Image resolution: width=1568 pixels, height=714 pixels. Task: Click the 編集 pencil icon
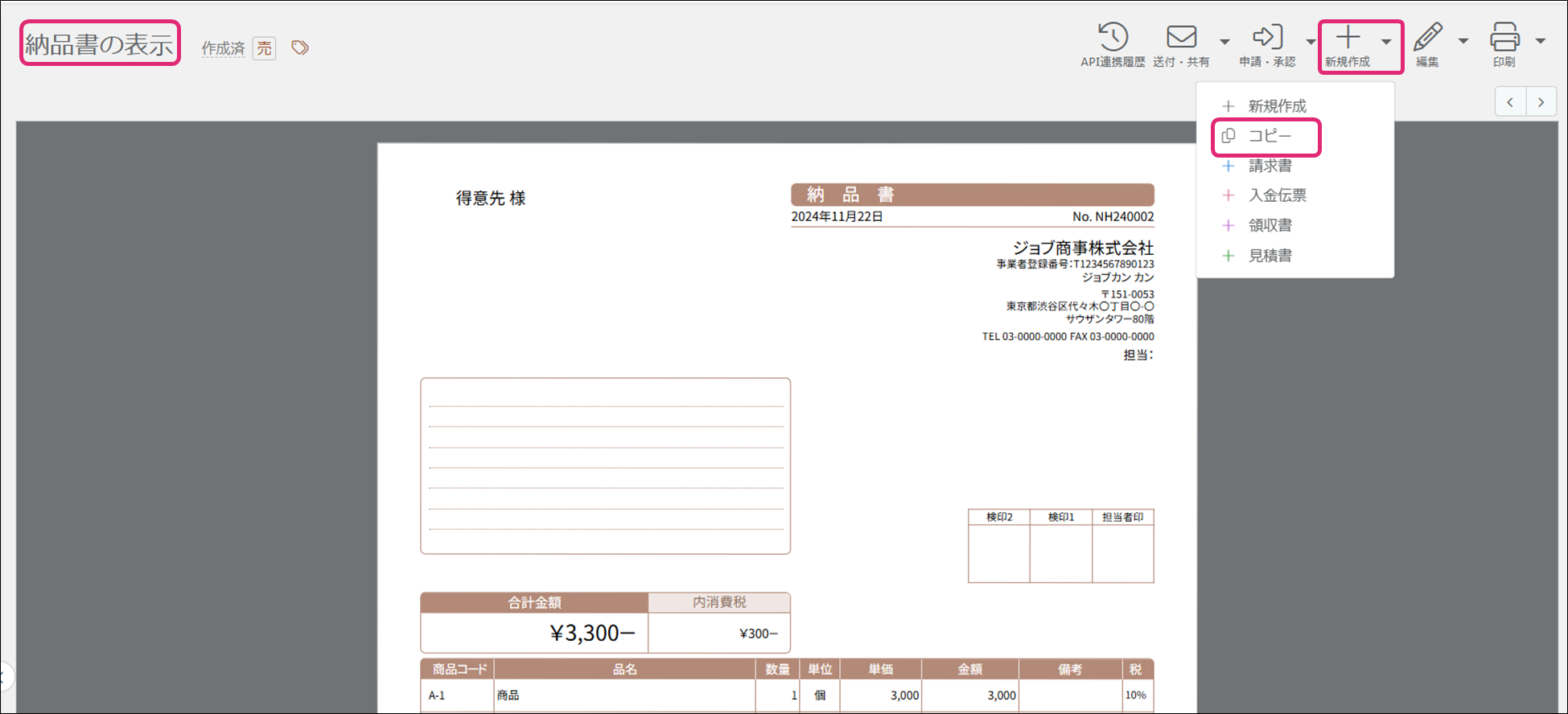tap(1427, 38)
